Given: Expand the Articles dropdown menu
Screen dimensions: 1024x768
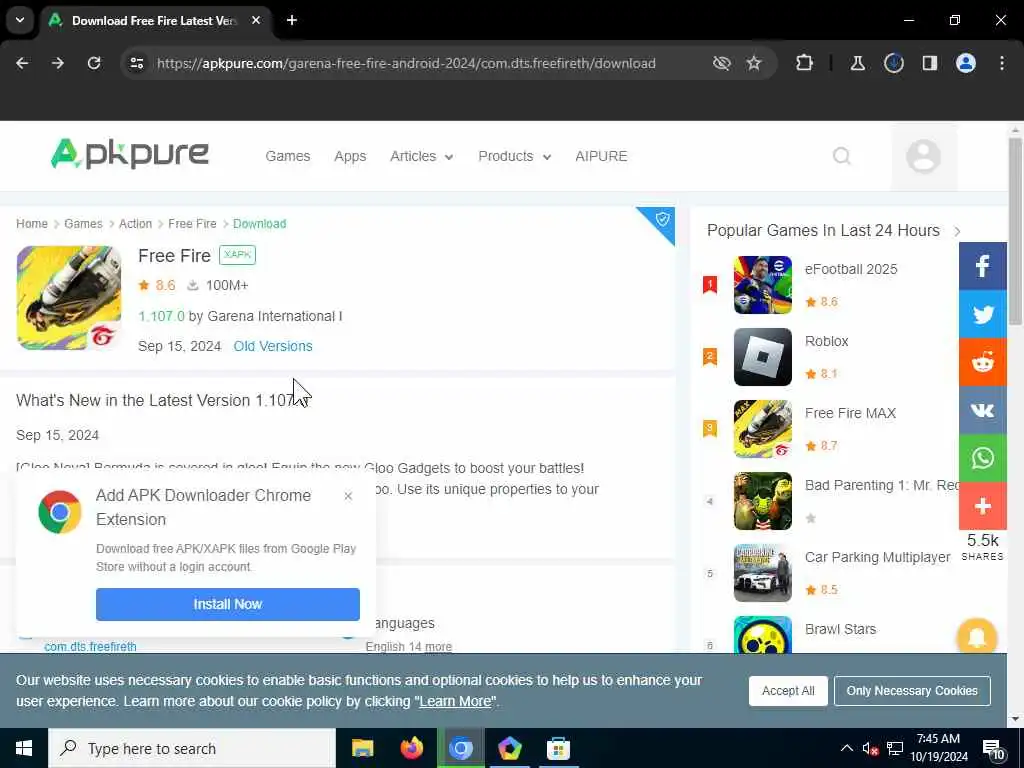Looking at the screenshot, I should tap(422, 156).
